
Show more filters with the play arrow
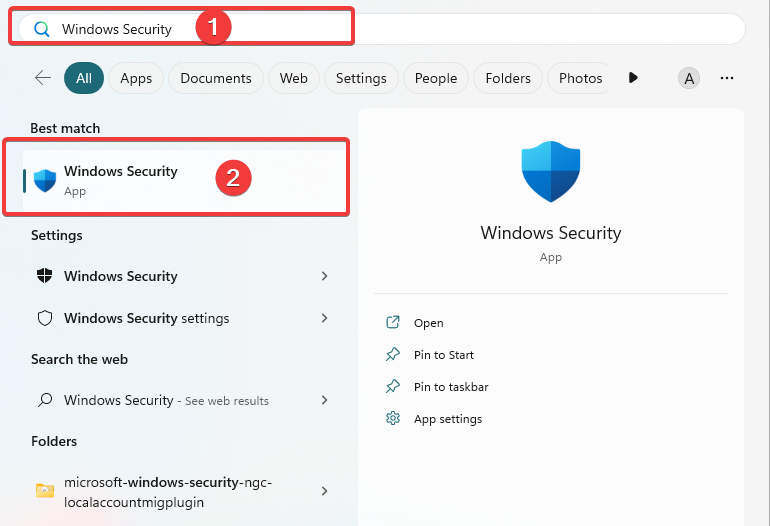click(x=633, y=78)
